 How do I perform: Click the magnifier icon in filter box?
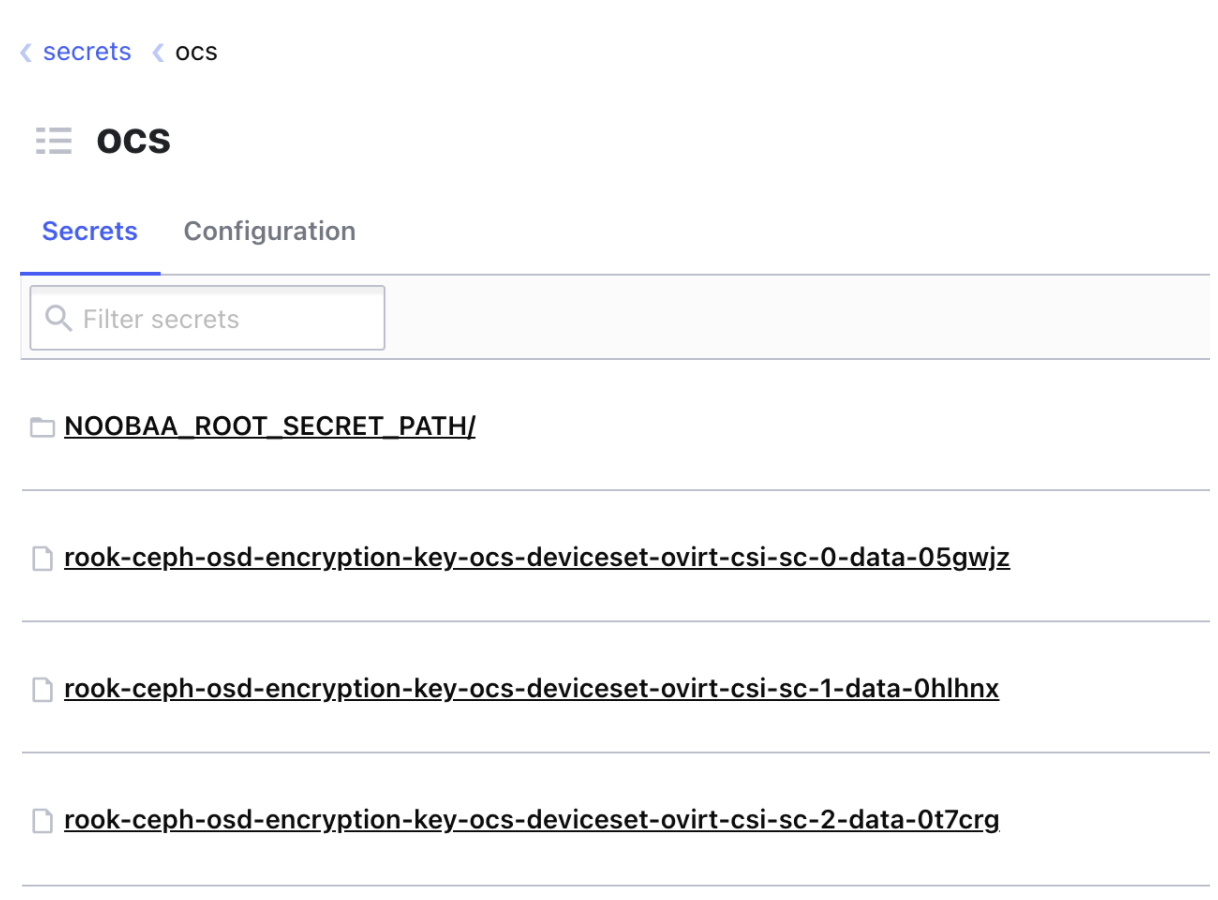tap(59, 319)
